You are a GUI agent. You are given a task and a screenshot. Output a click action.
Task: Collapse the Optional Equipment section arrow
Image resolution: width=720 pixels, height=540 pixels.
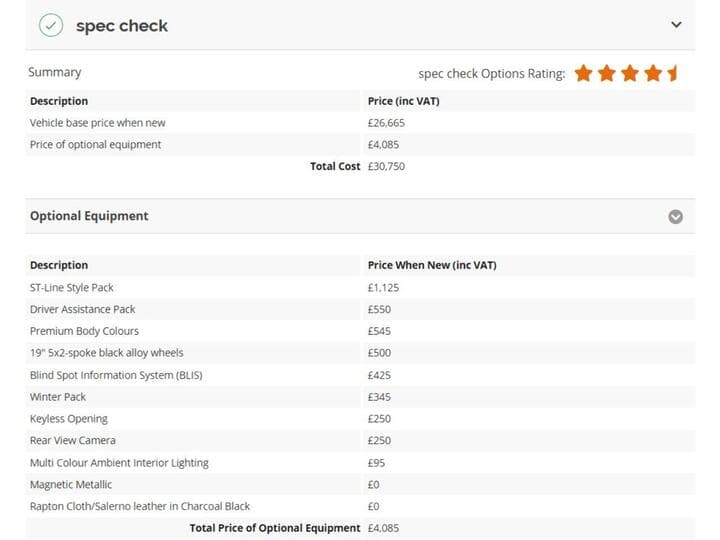click(x=675, y=216)
